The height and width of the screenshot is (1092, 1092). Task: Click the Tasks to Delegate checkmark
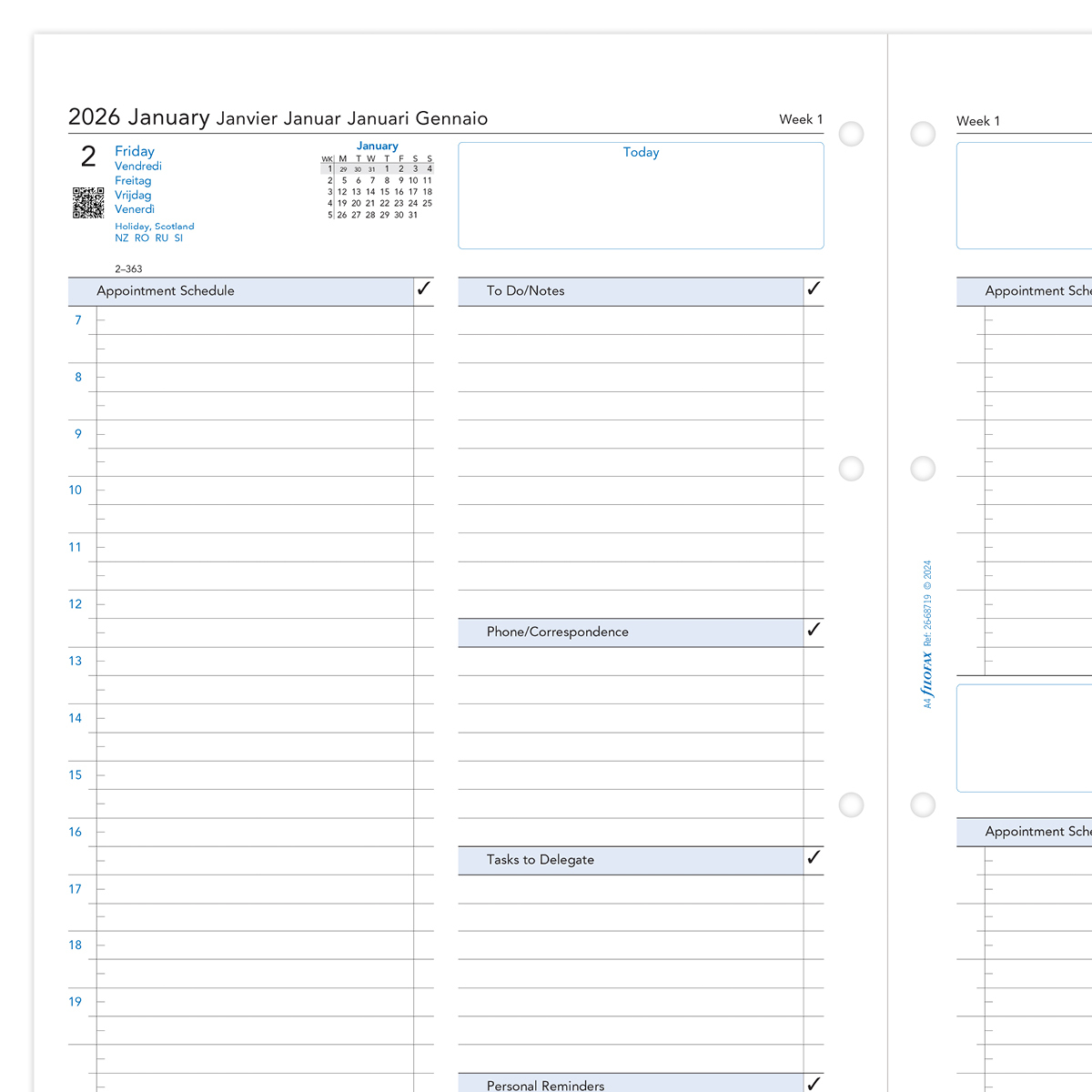tap(814, 857)
